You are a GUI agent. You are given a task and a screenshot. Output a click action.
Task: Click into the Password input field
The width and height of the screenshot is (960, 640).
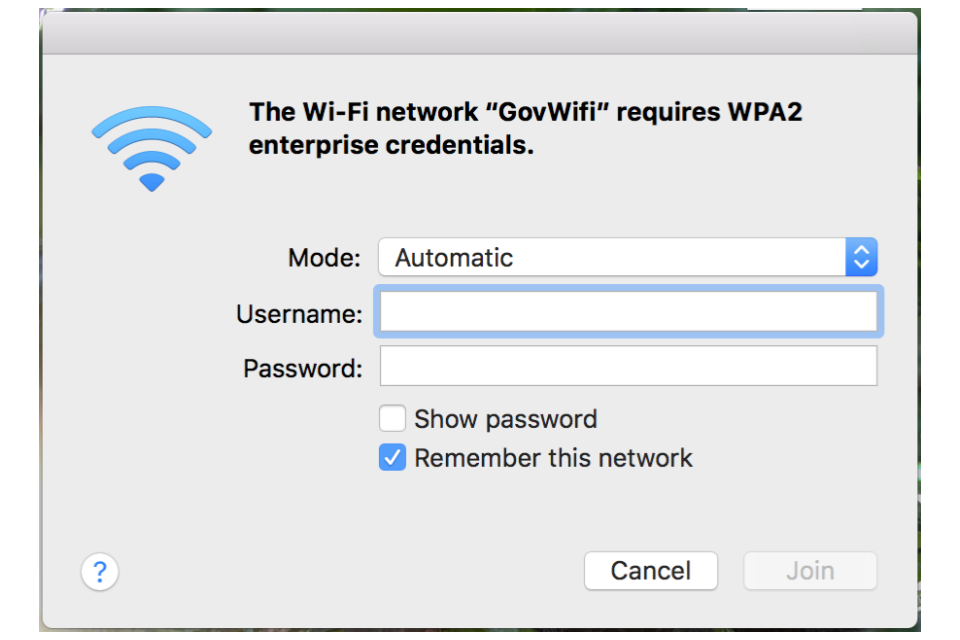pos(628,366)
